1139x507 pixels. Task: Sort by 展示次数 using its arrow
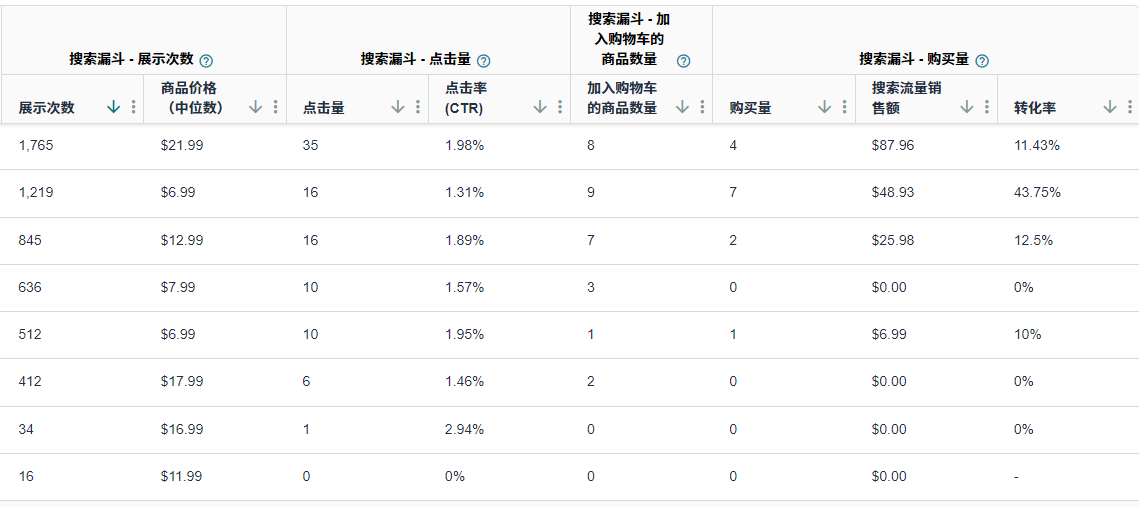click(x=114, y=107)
